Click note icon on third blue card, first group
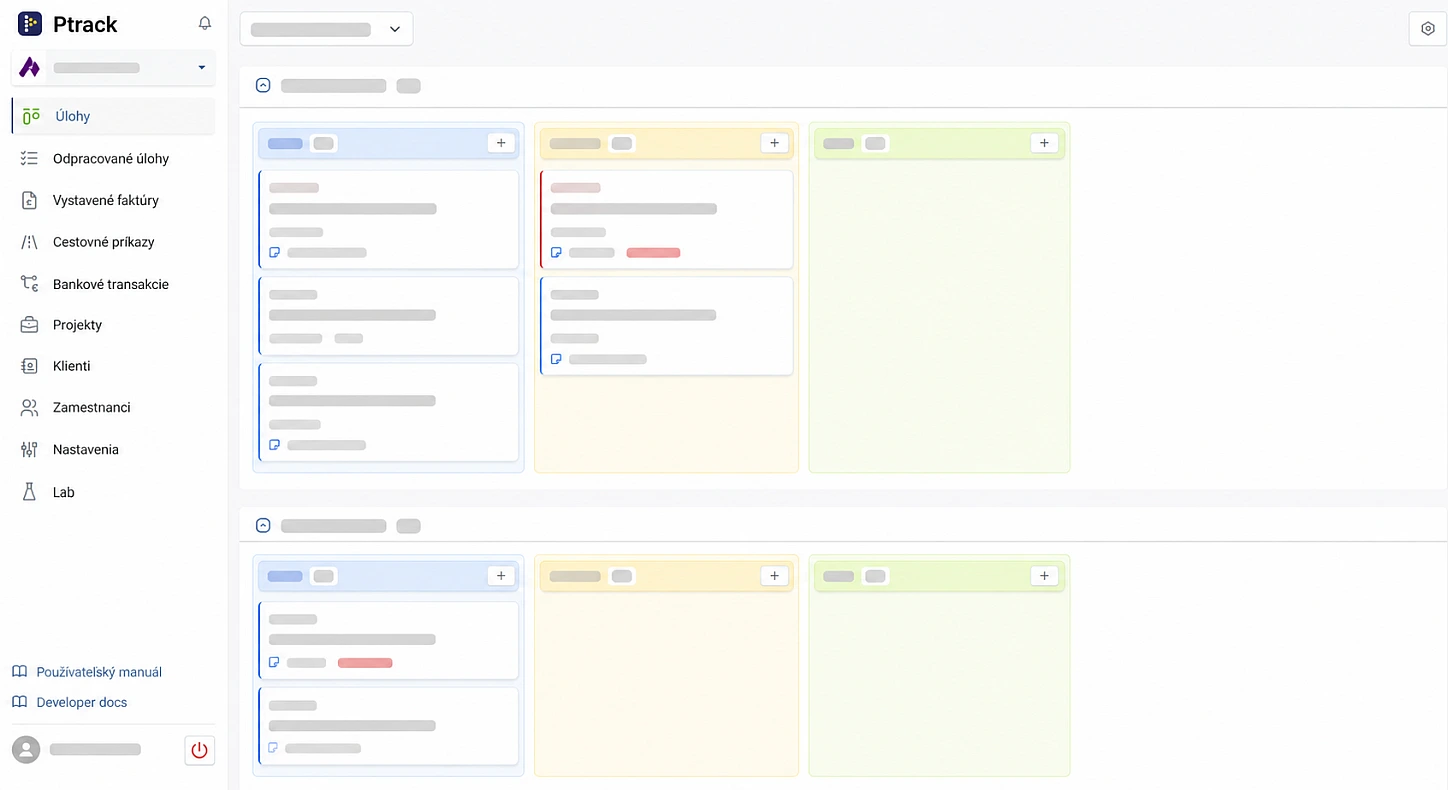 click(275, 445)
